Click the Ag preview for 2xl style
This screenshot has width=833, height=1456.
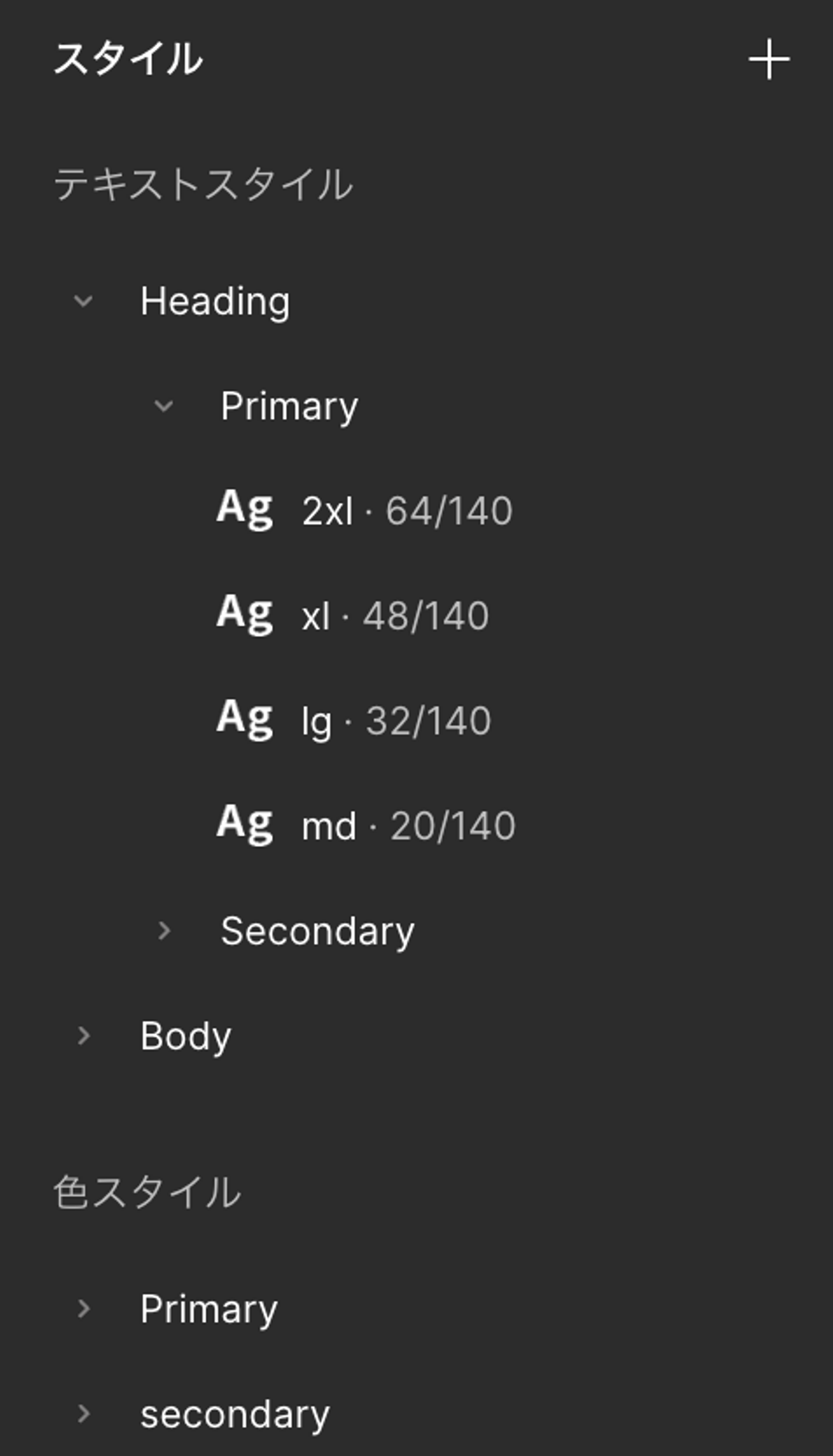(244, 510)
